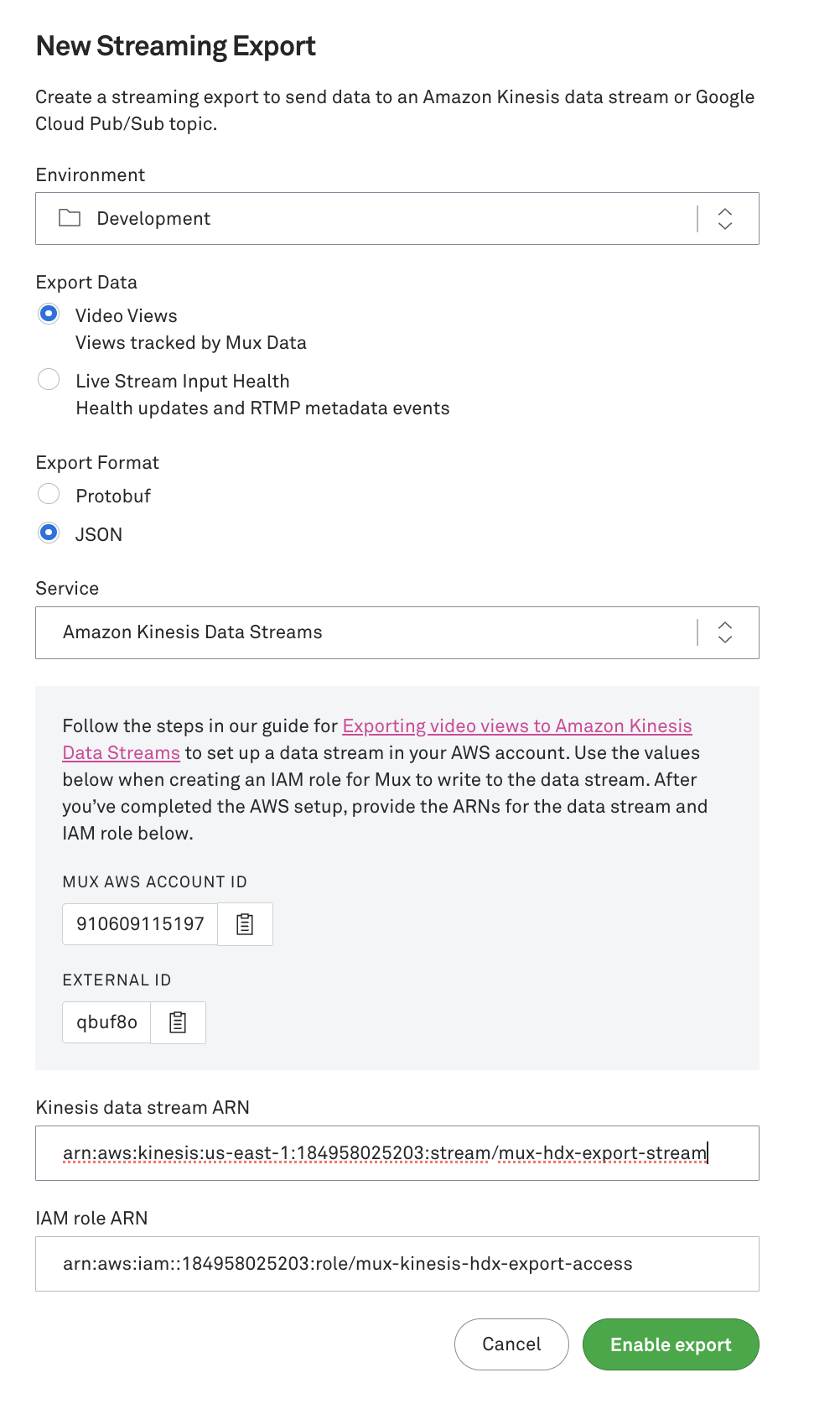Open the Environment dropdown
The width and height of the screenshot is (840, 1409).
click(x=397, y=218)
